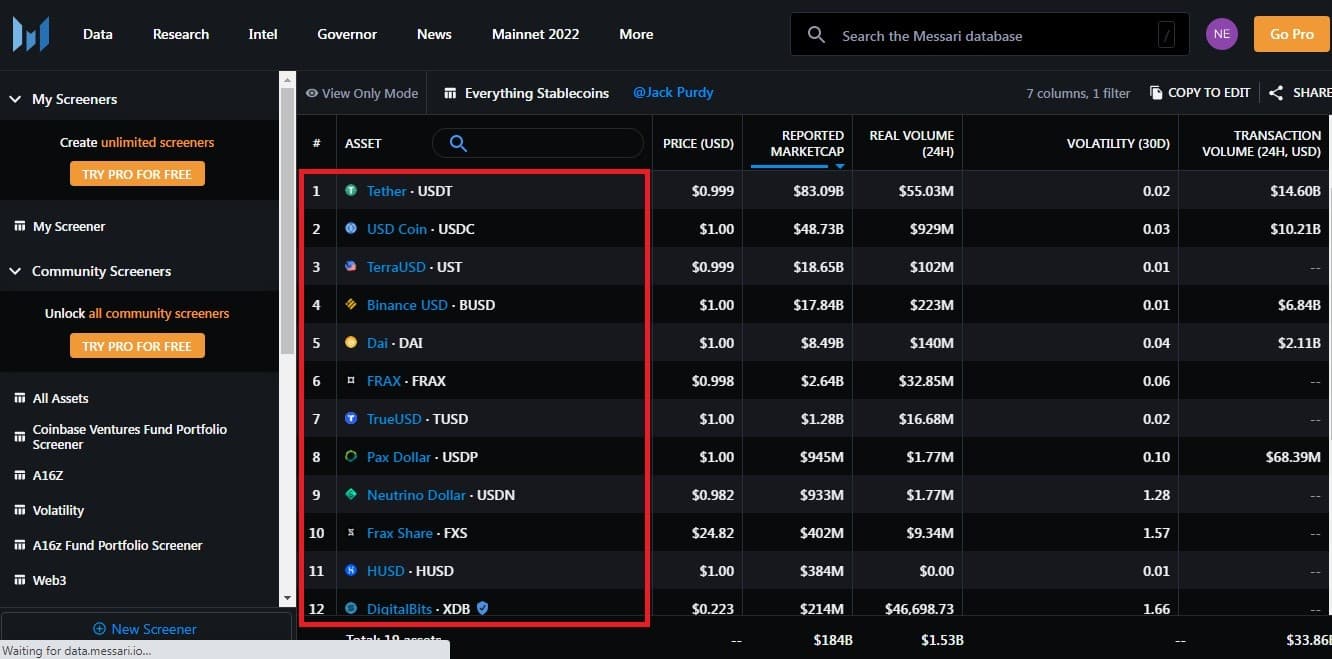This screenshot has height=659, width=1332.
Task: Click the search magnifier icon in top bar
Action: click(x=816, y=35)
